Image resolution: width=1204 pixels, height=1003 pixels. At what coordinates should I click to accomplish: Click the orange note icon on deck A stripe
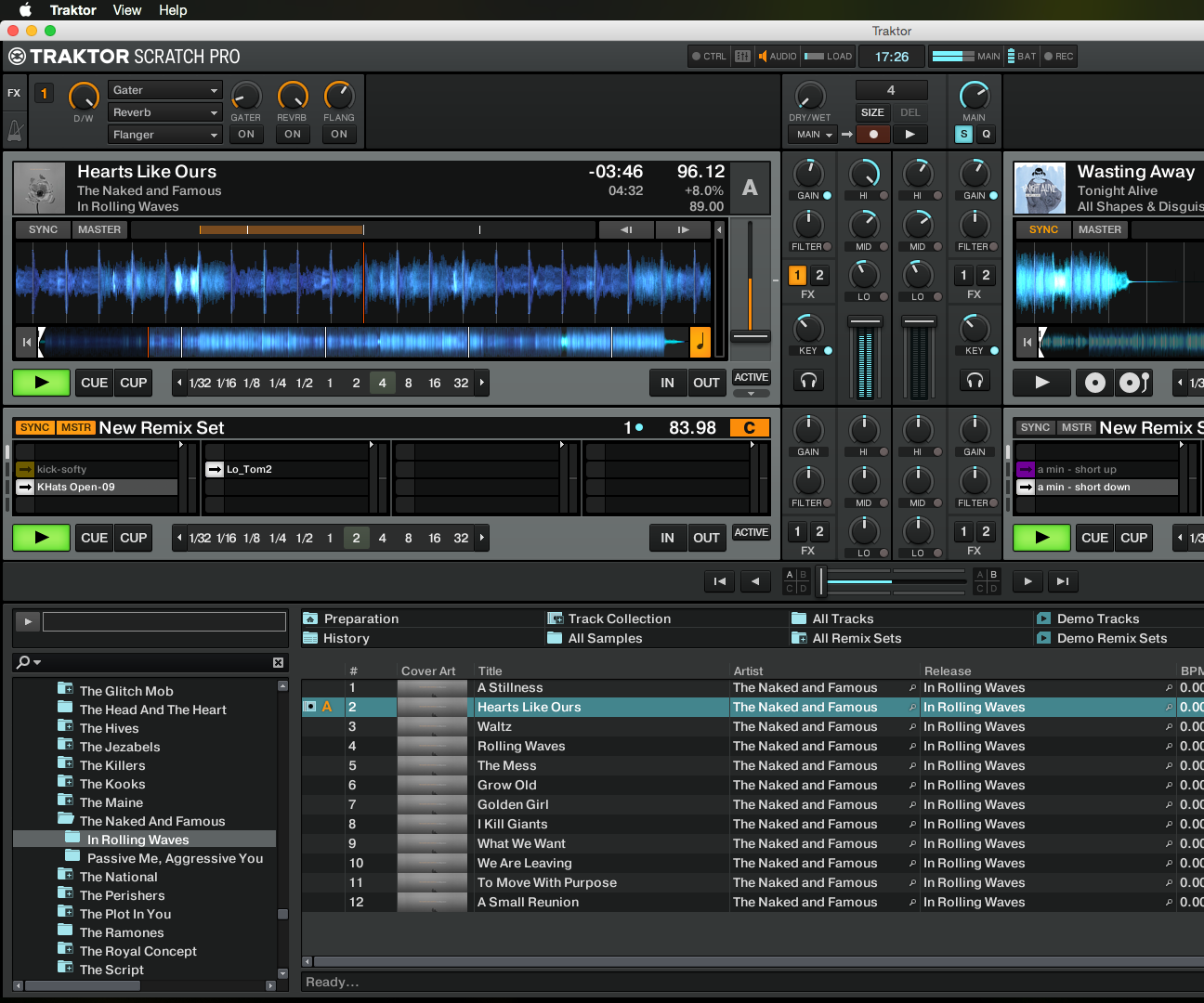(x=700, y=342)
